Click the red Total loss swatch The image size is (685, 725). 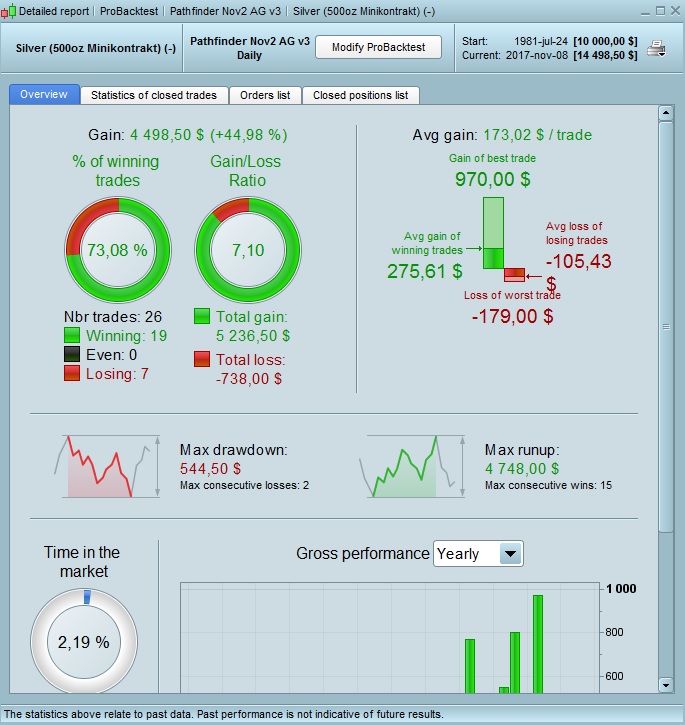click(x=202, y=359)
